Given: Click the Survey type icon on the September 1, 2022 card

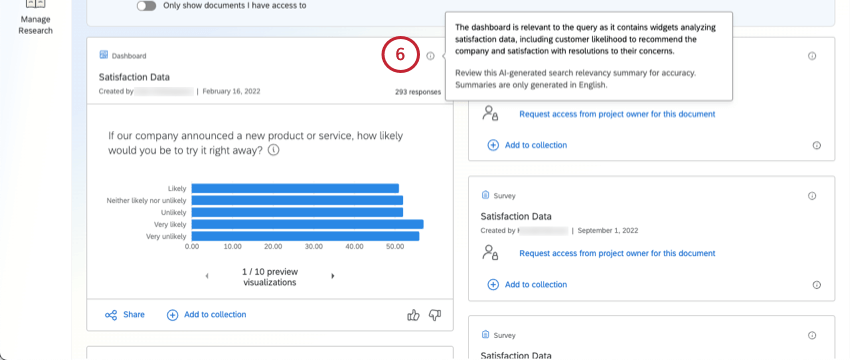Looking at the screenshot, I should tap(485, 195).
